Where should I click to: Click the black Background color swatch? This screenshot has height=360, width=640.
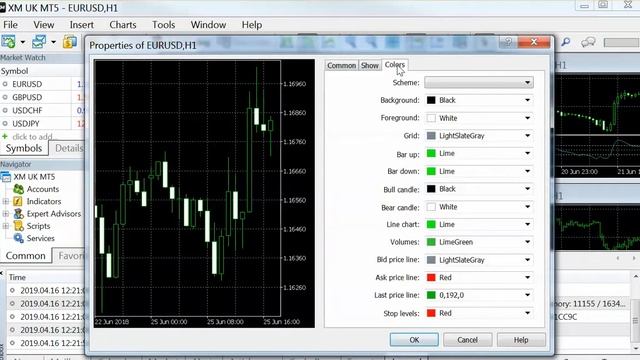click(431, 100)
